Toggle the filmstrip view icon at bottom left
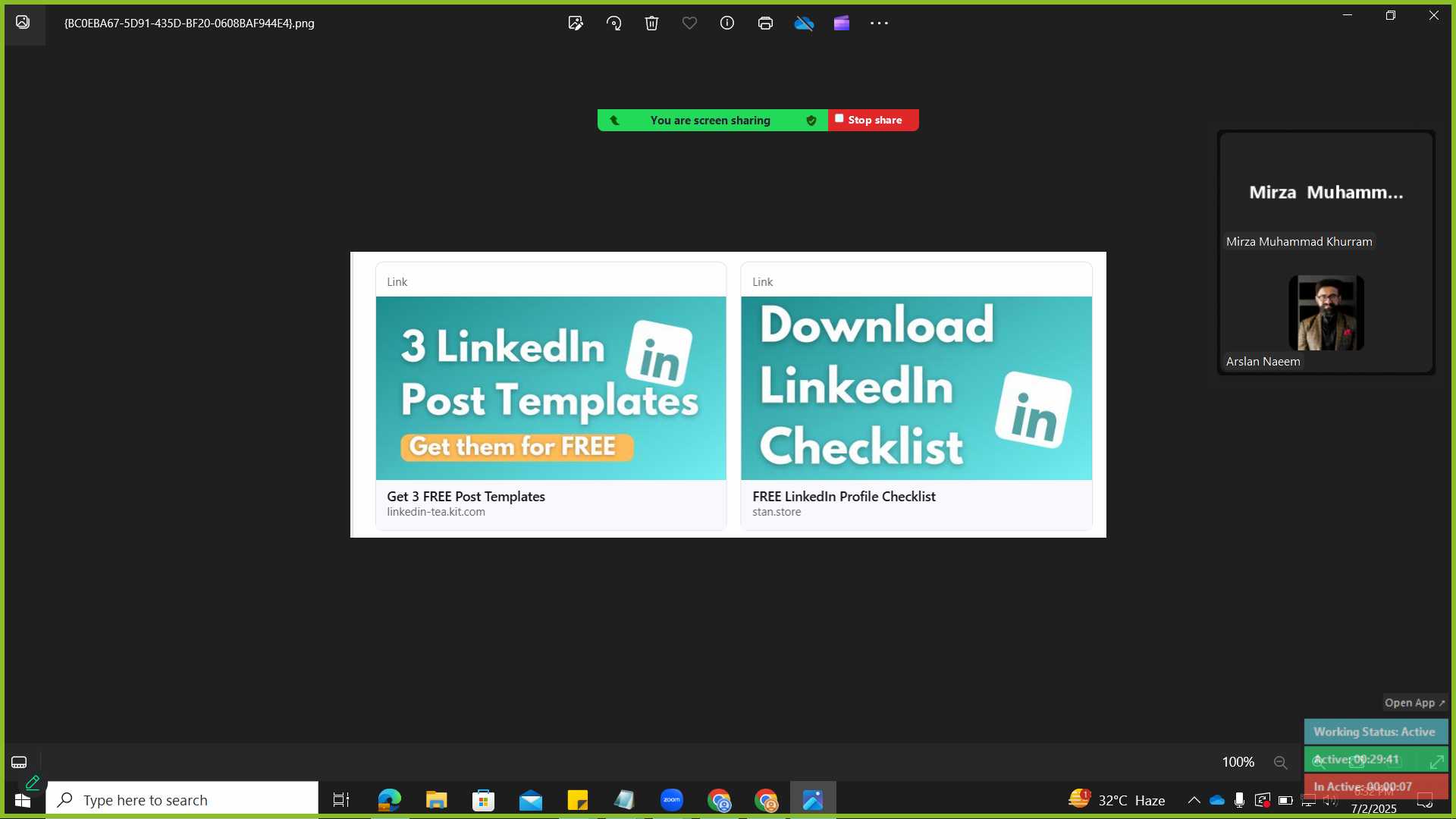Screen dimensions: 1456x819 pyautogui.click(x=19, y=762)
